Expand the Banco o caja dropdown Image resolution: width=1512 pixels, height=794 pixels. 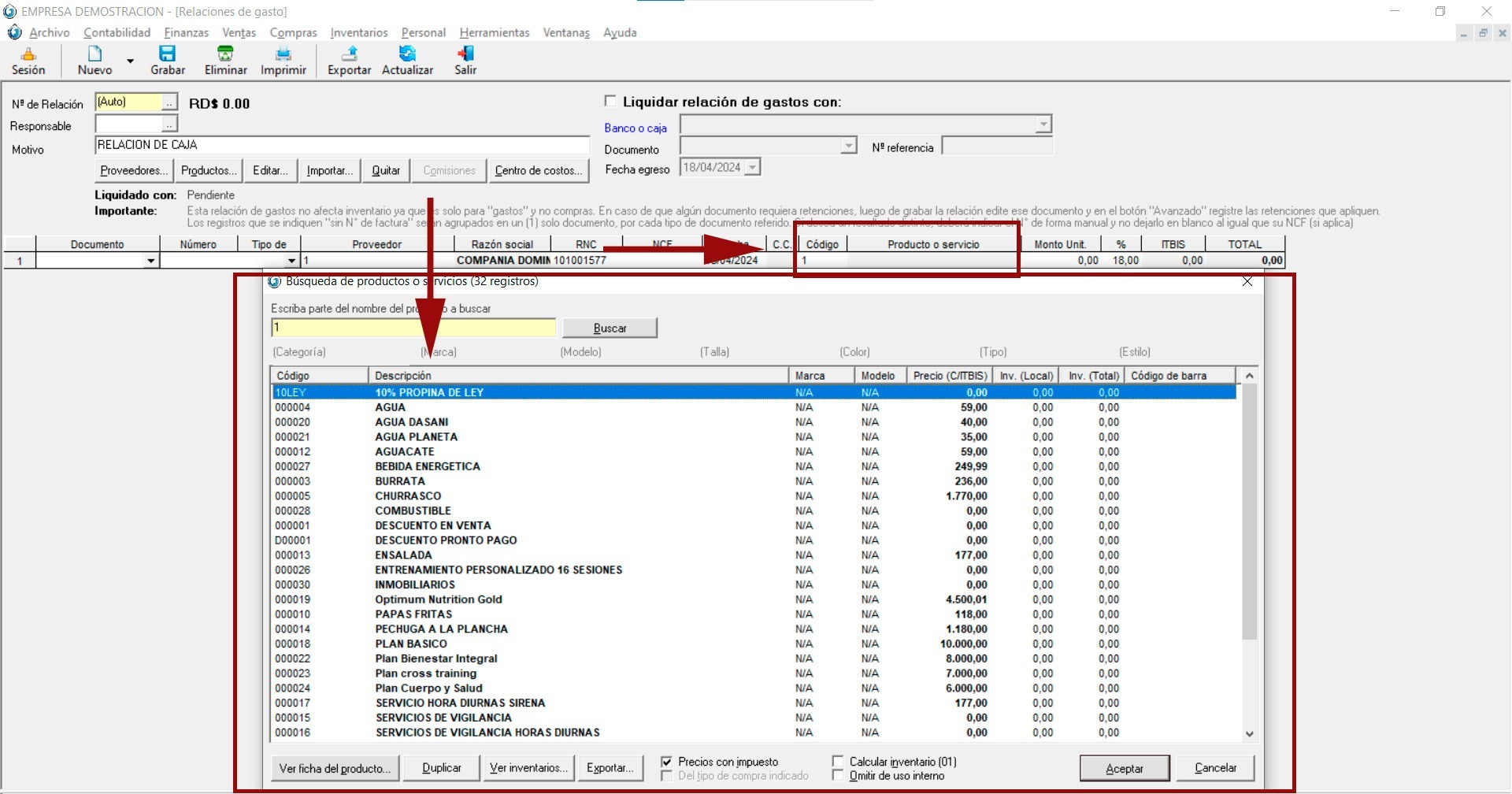pos(1043,125)
